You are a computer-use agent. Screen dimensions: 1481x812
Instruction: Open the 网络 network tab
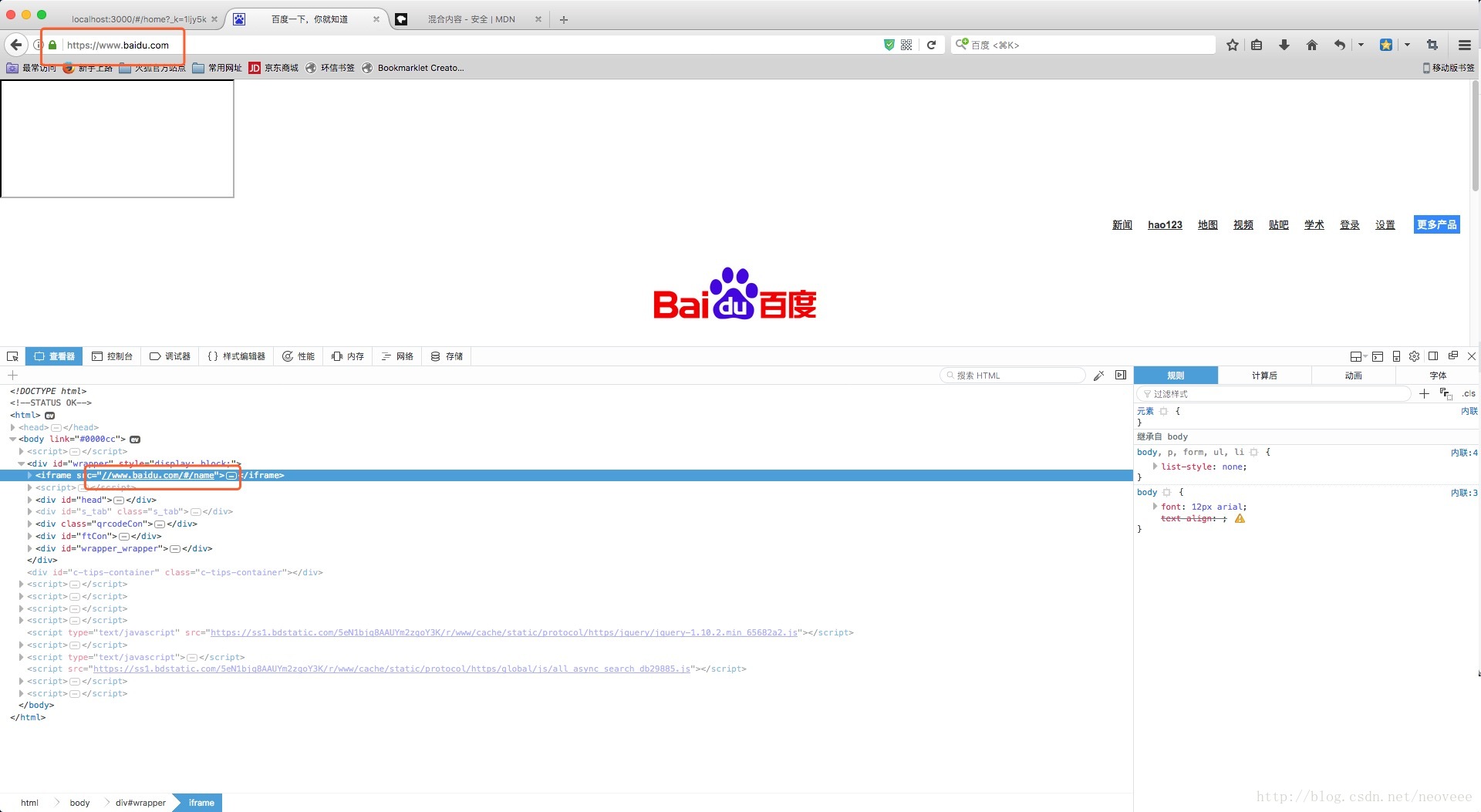coord(397,356)
